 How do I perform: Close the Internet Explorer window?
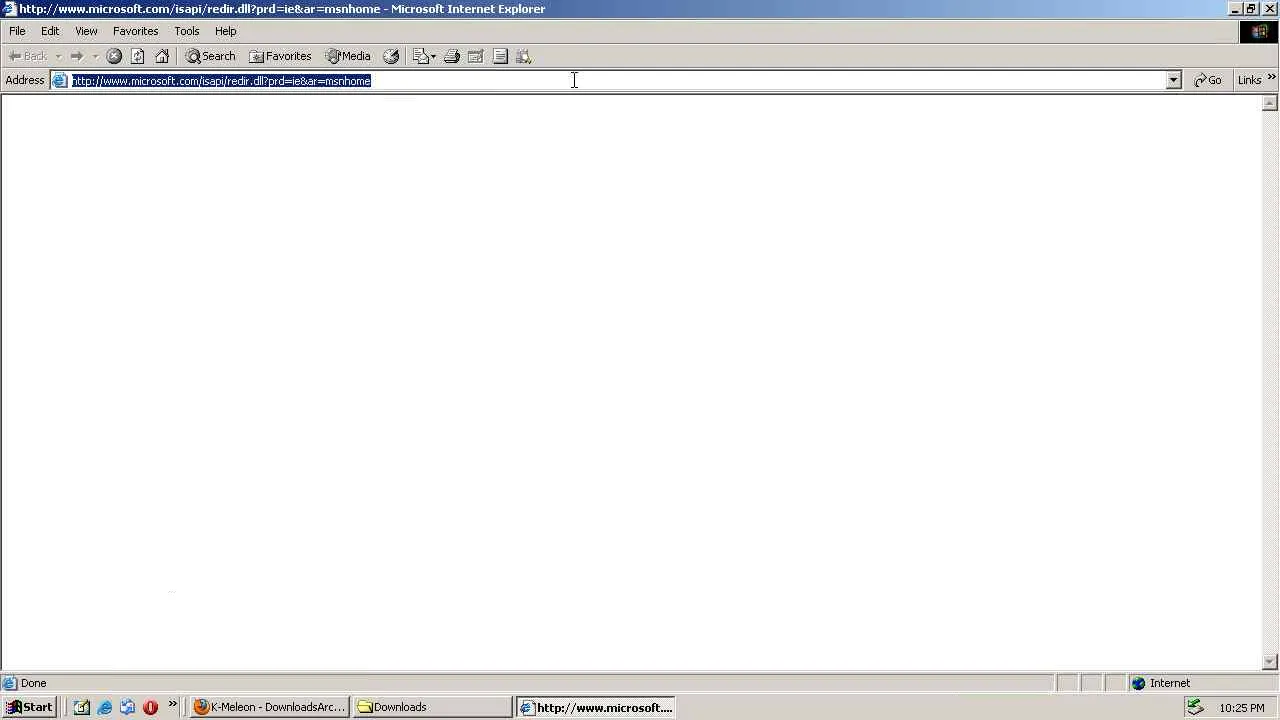(x=1270, y=9)
